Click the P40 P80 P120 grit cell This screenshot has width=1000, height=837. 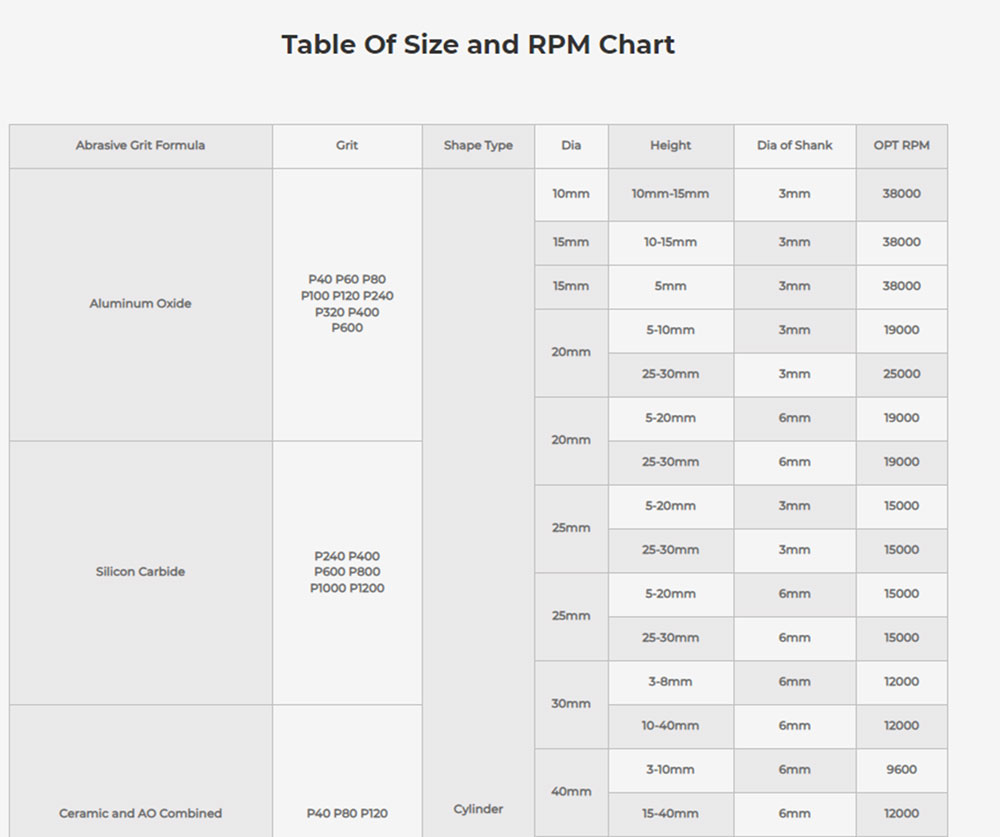(x=347, y=813)
